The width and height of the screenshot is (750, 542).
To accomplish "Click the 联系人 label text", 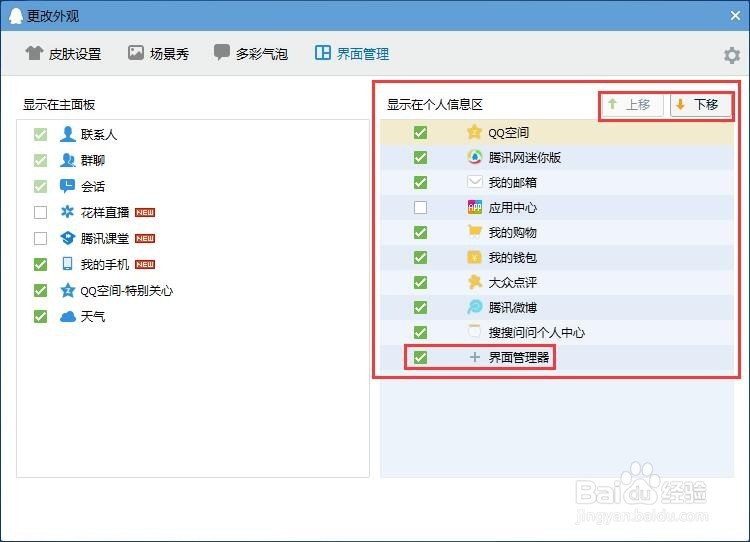I will (x=99, y=134).
